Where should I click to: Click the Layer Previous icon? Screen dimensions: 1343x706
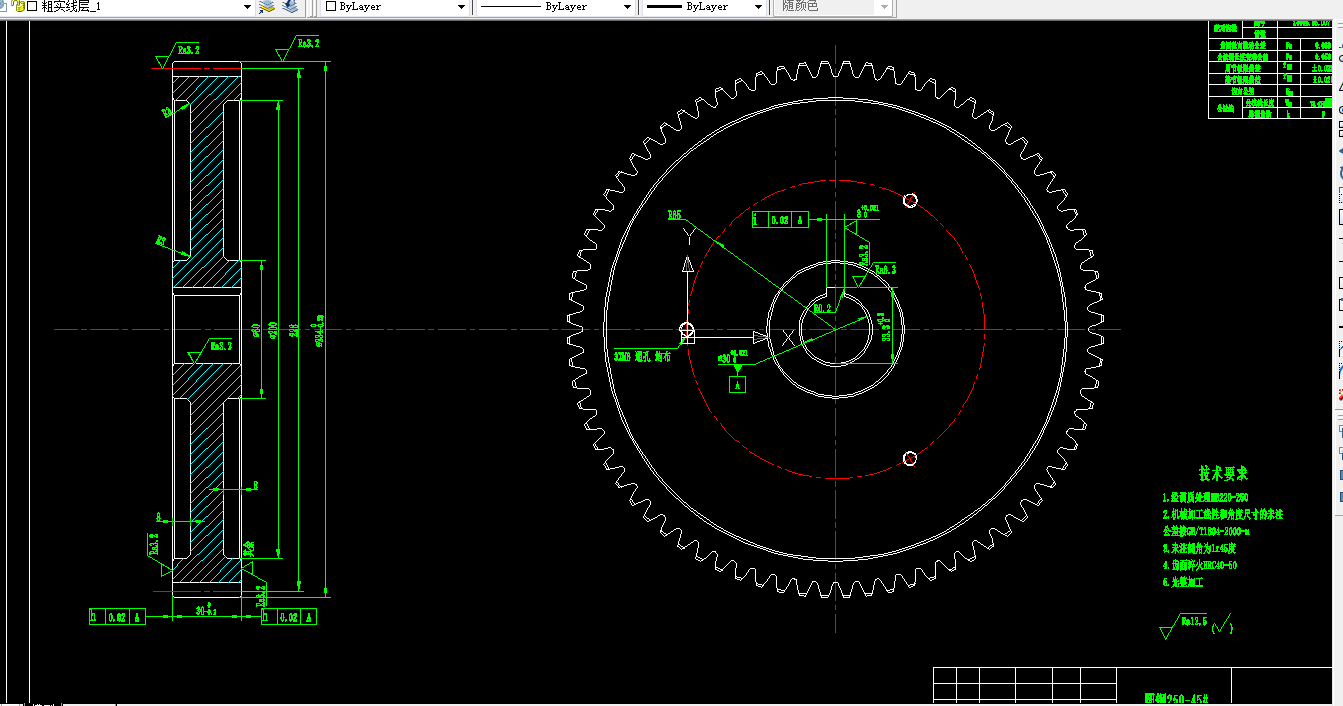tap(289, 7)
